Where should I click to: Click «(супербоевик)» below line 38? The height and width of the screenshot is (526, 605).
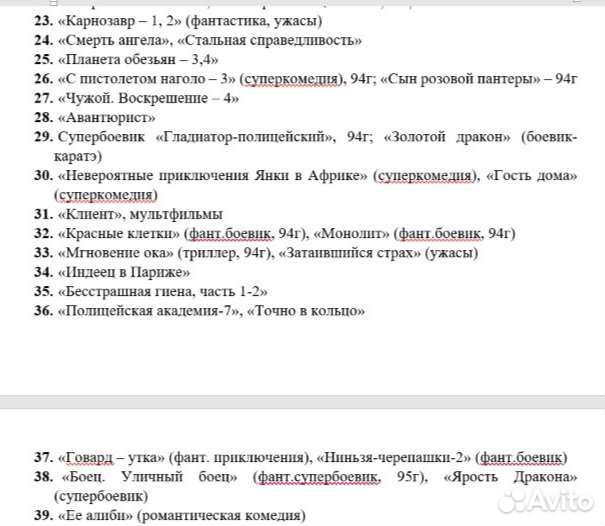pos(101,496)
